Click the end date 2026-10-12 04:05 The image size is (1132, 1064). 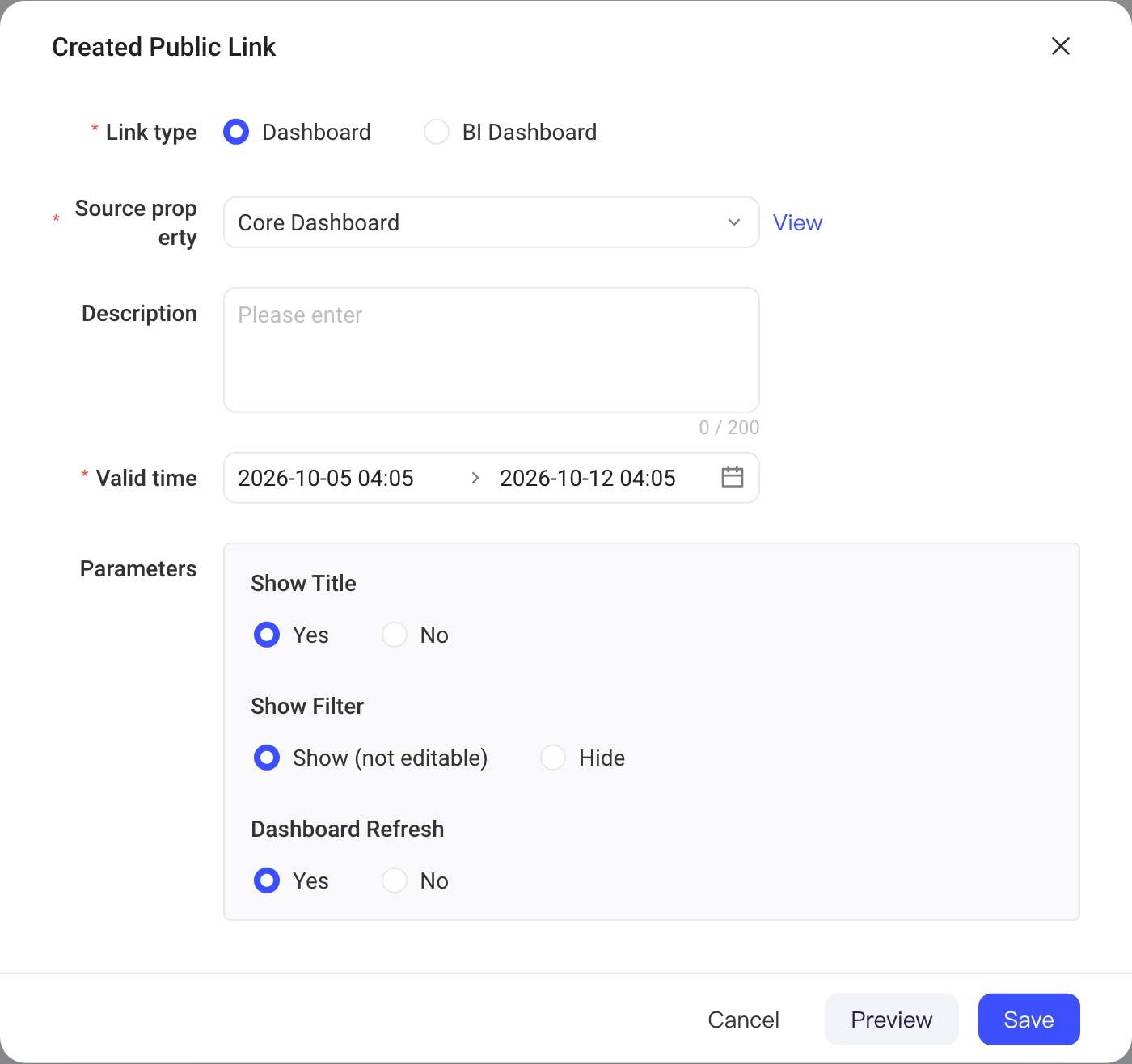pos(588,478)
